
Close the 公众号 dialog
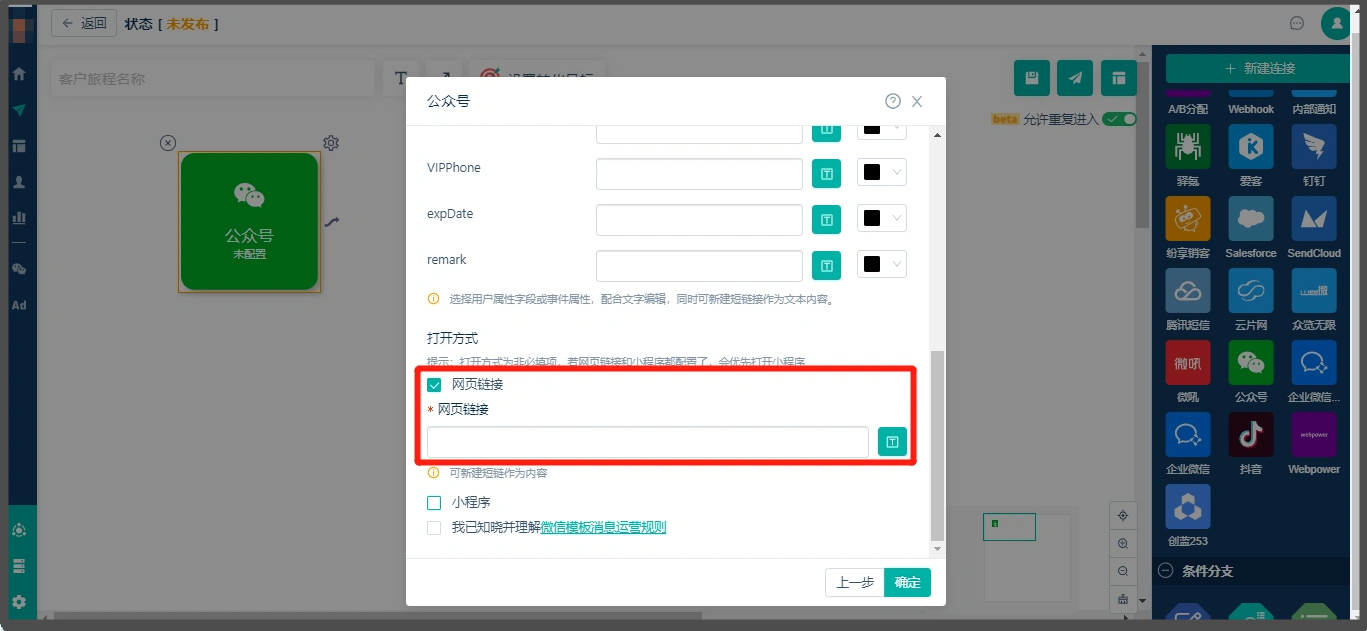[917, 102]
